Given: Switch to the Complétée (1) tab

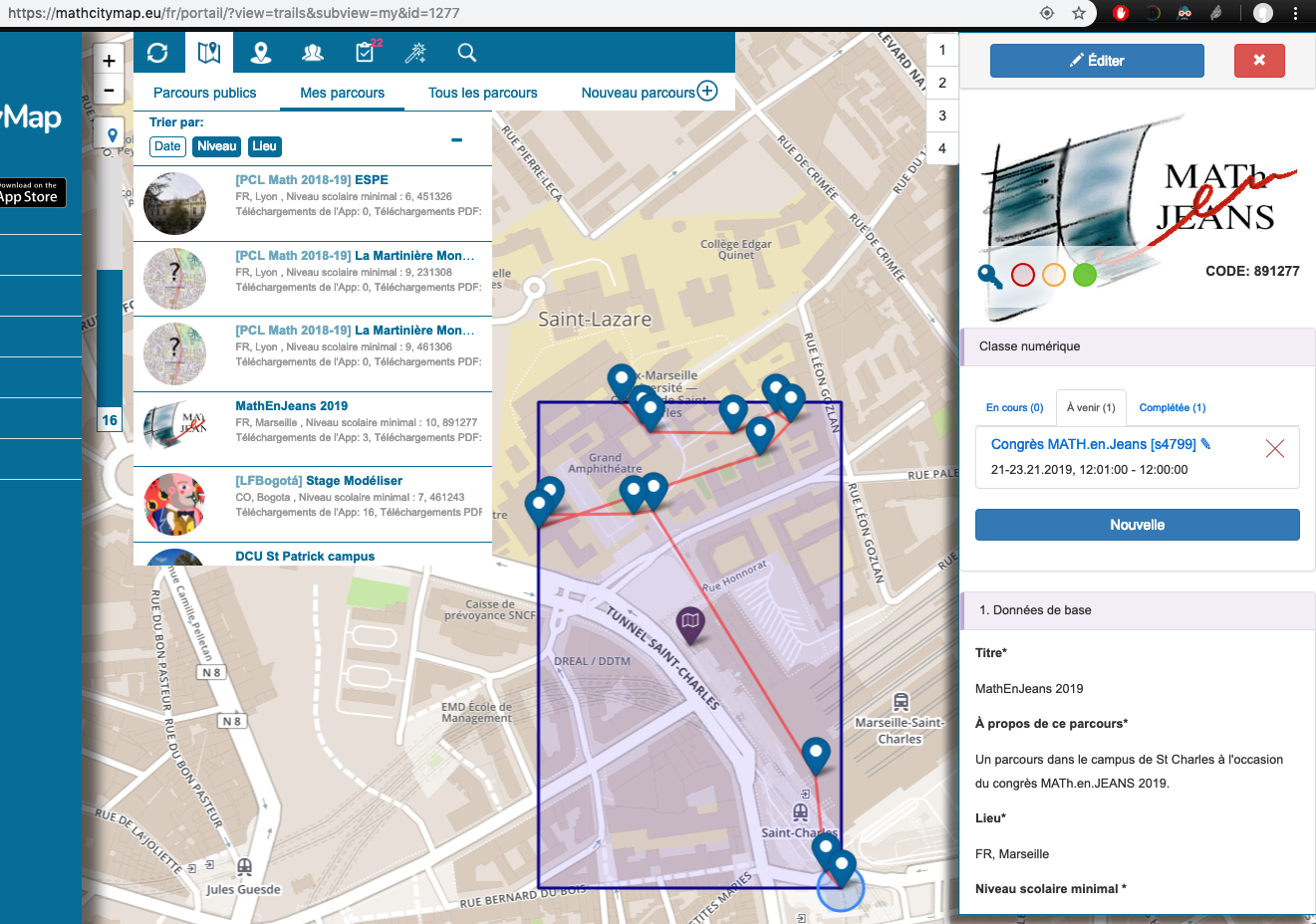Looking at the screenshot, I should [1172, 407].
